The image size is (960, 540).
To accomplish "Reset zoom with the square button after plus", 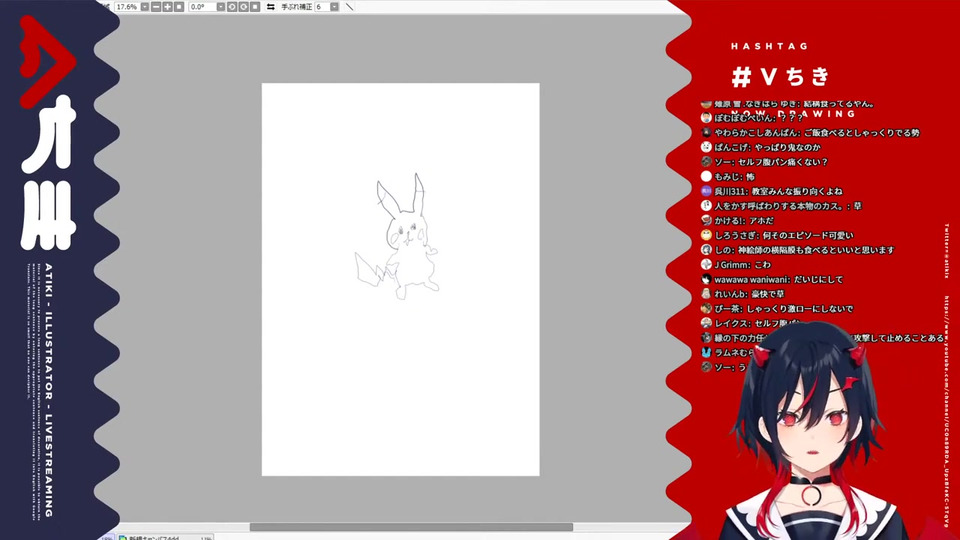I will (179, 7).
